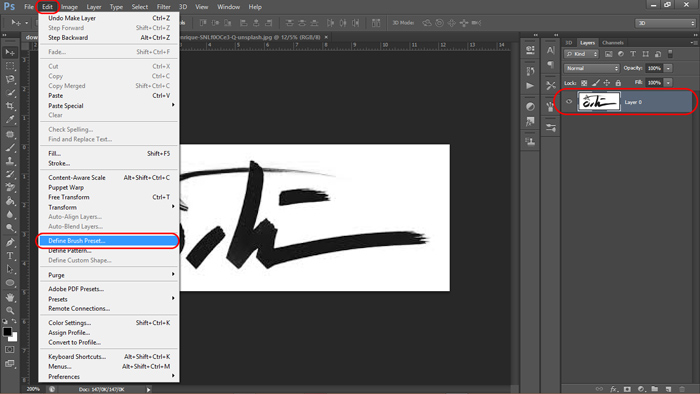Select the History Brush tool
The image size is (700, 394).
[10, 174]
